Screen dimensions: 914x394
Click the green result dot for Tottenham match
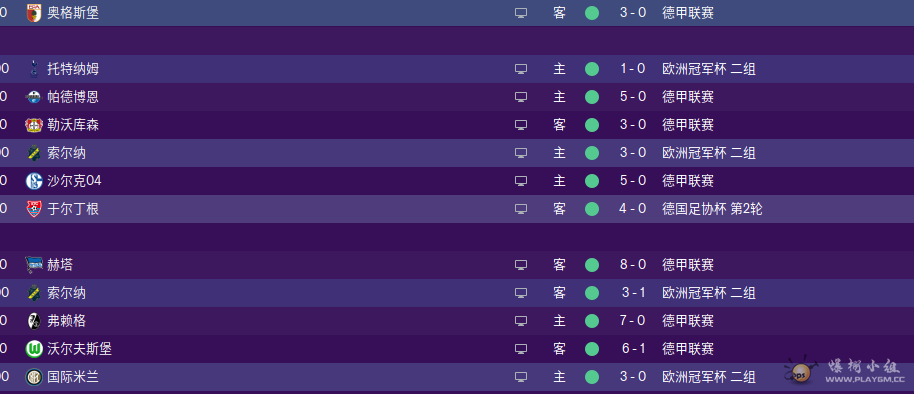coord(592,69)
